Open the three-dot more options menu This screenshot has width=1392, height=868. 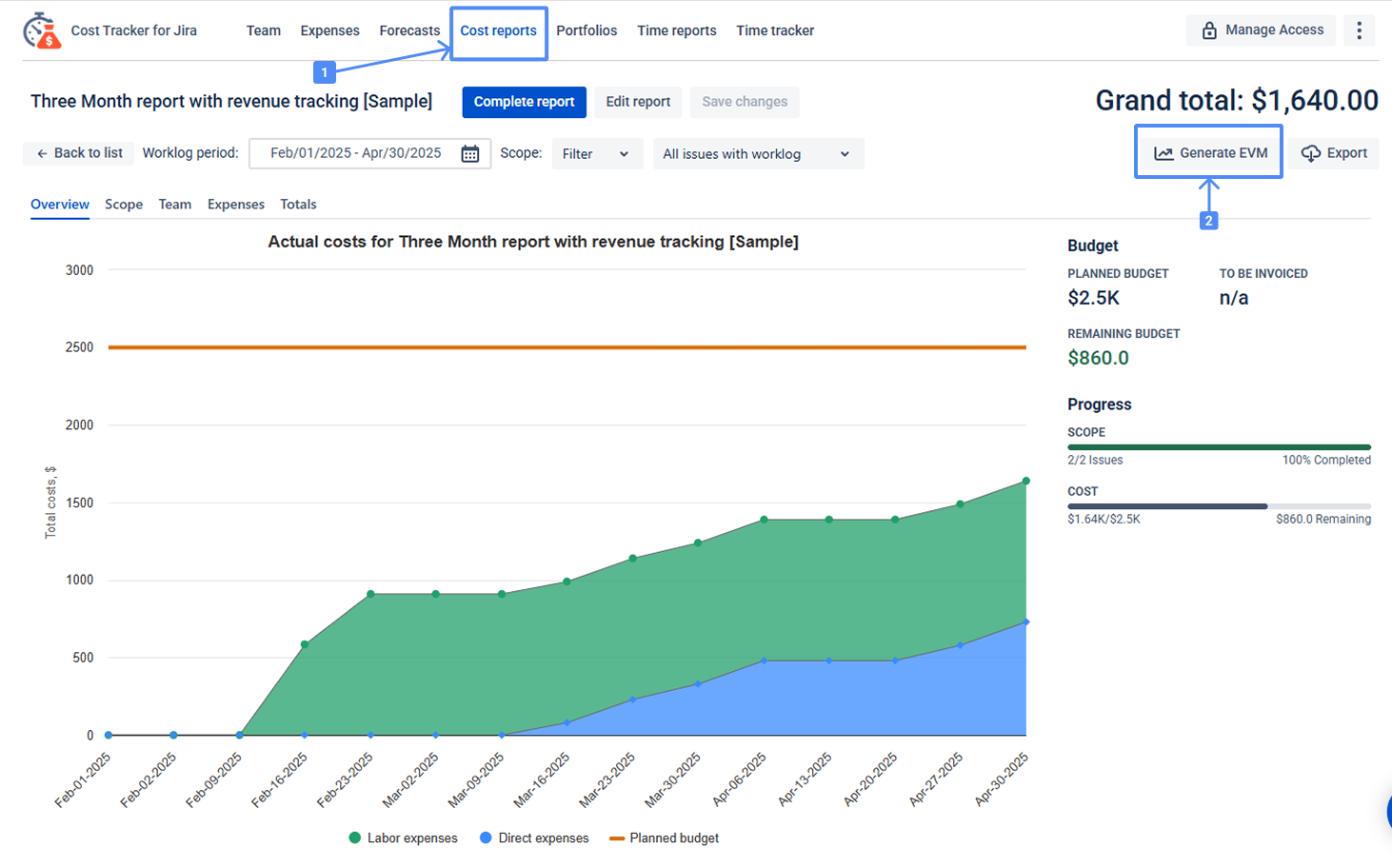click(x=1359, y=30)
